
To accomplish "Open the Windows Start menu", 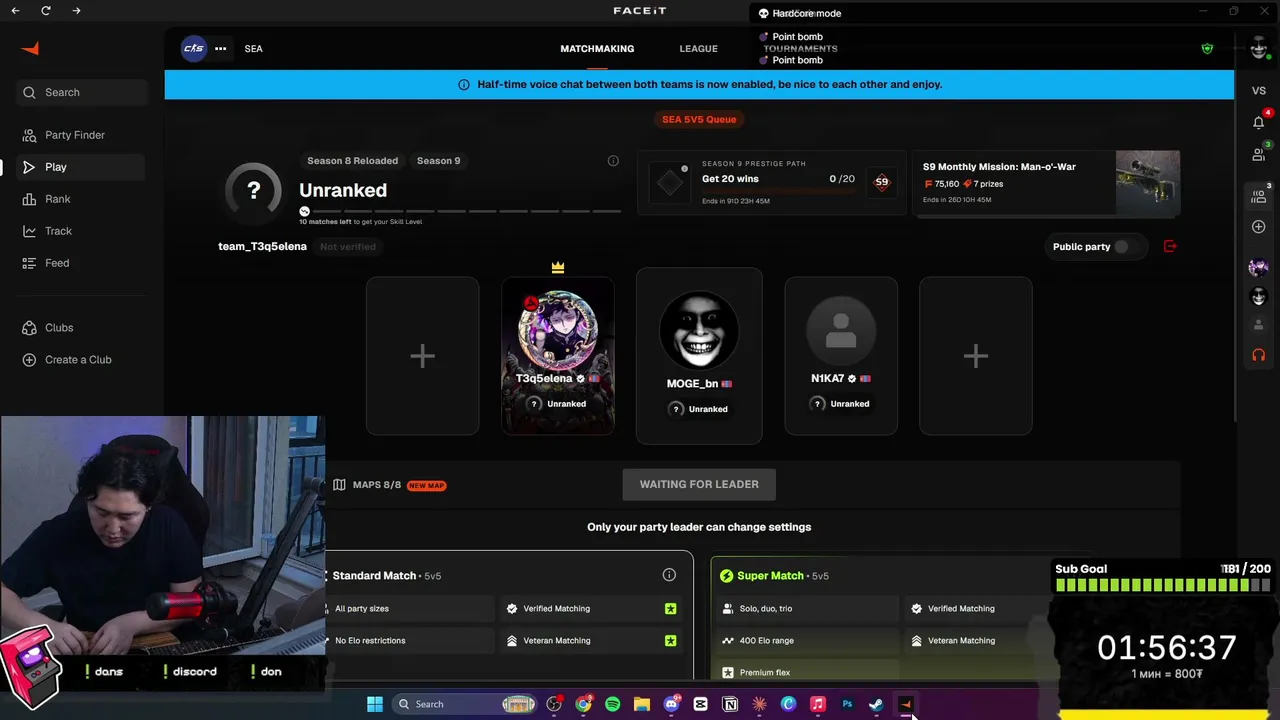I will click(x=375, y=704).
